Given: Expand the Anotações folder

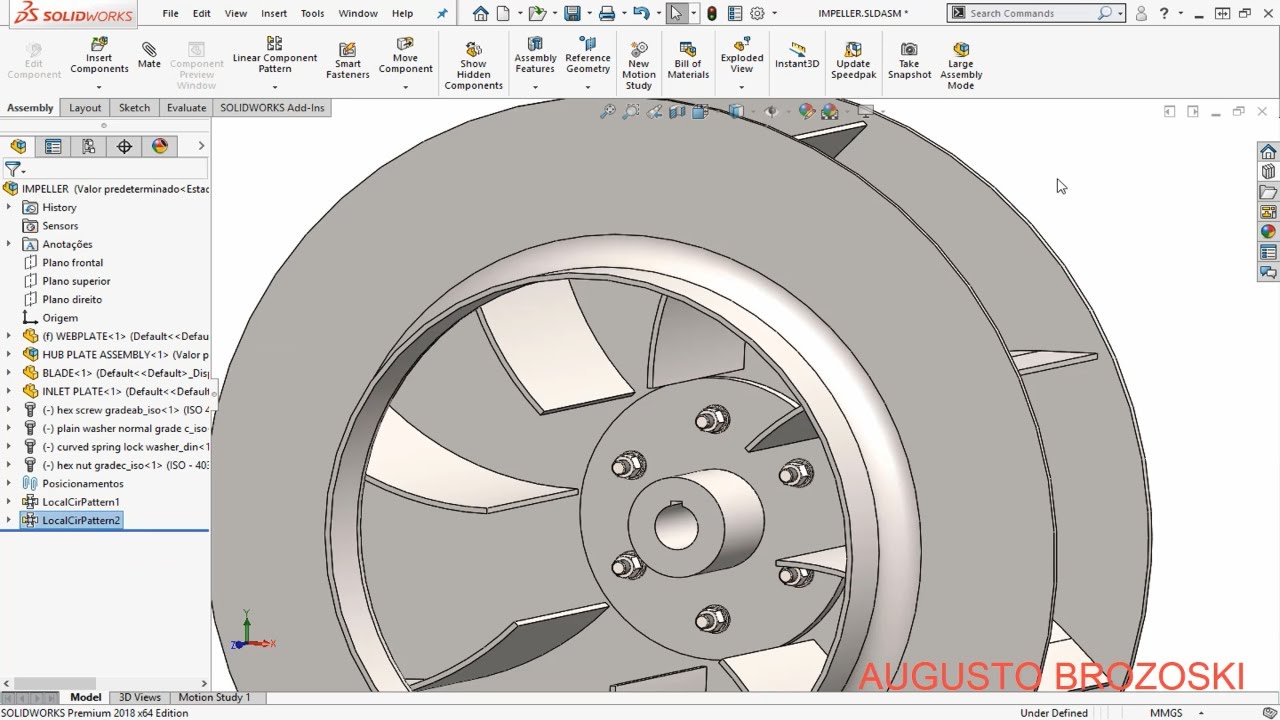Looking at the screenshot, I should (x=8, y=244).
